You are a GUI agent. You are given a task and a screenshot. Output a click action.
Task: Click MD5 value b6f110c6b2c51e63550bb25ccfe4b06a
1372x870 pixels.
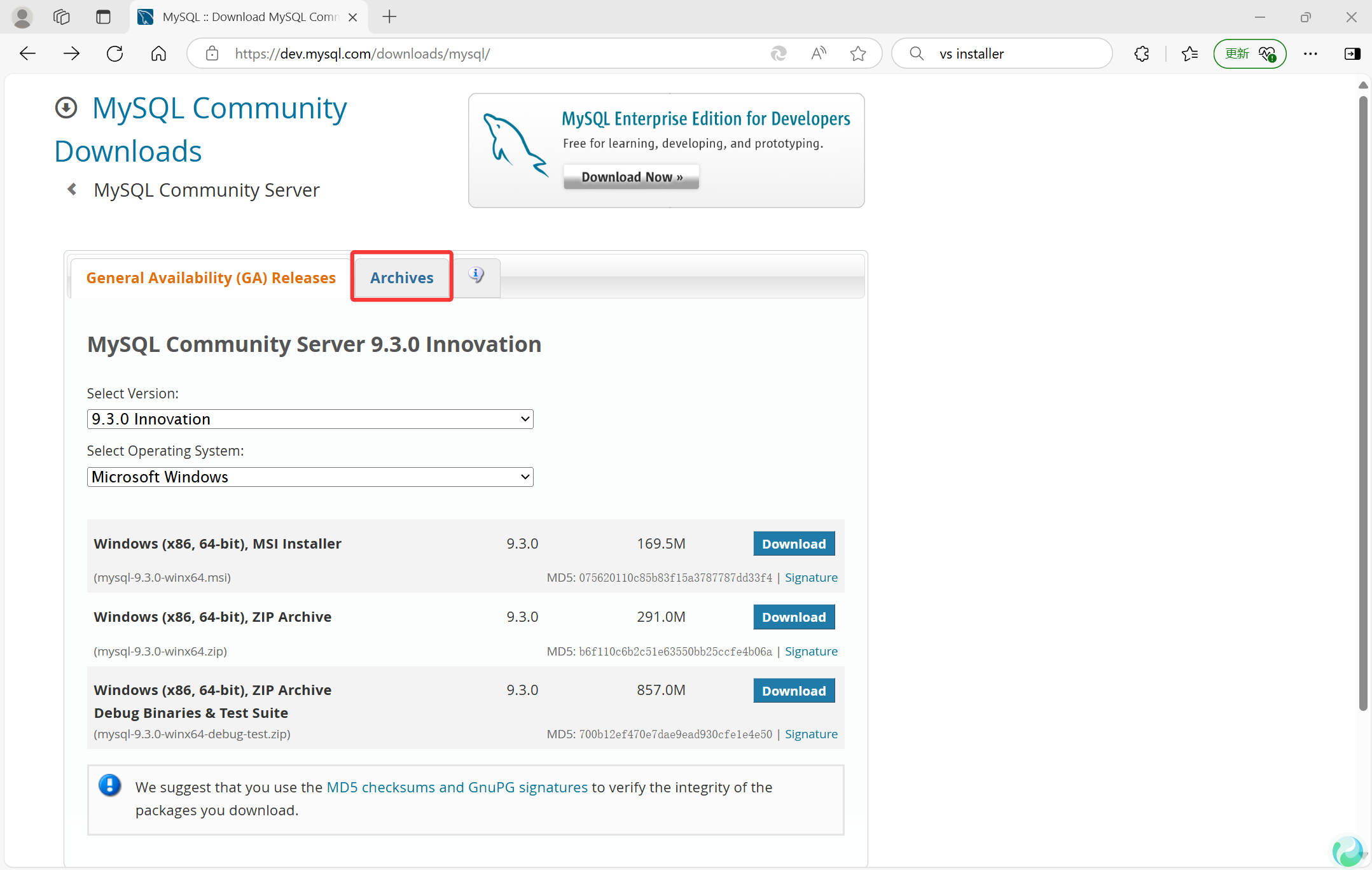coord(676,651)
